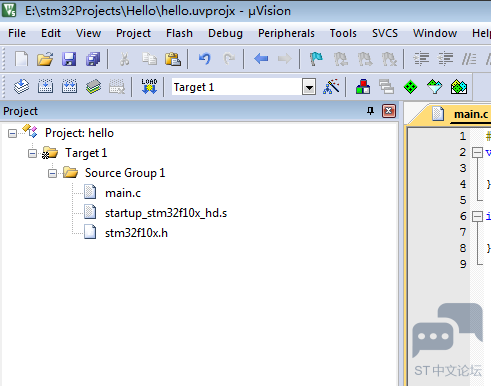Build target files
The image size is (491, 386).
(45, 87)
